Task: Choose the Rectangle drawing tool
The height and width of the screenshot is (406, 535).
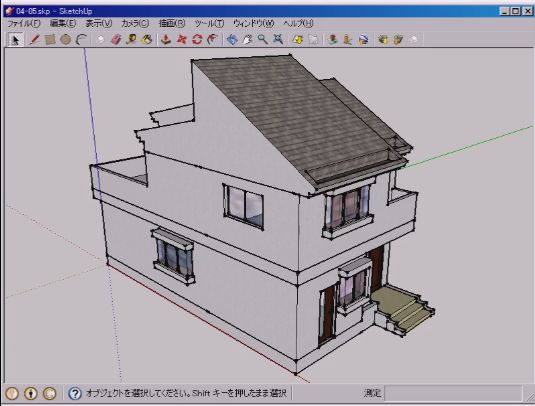Action: coord(50,40)
